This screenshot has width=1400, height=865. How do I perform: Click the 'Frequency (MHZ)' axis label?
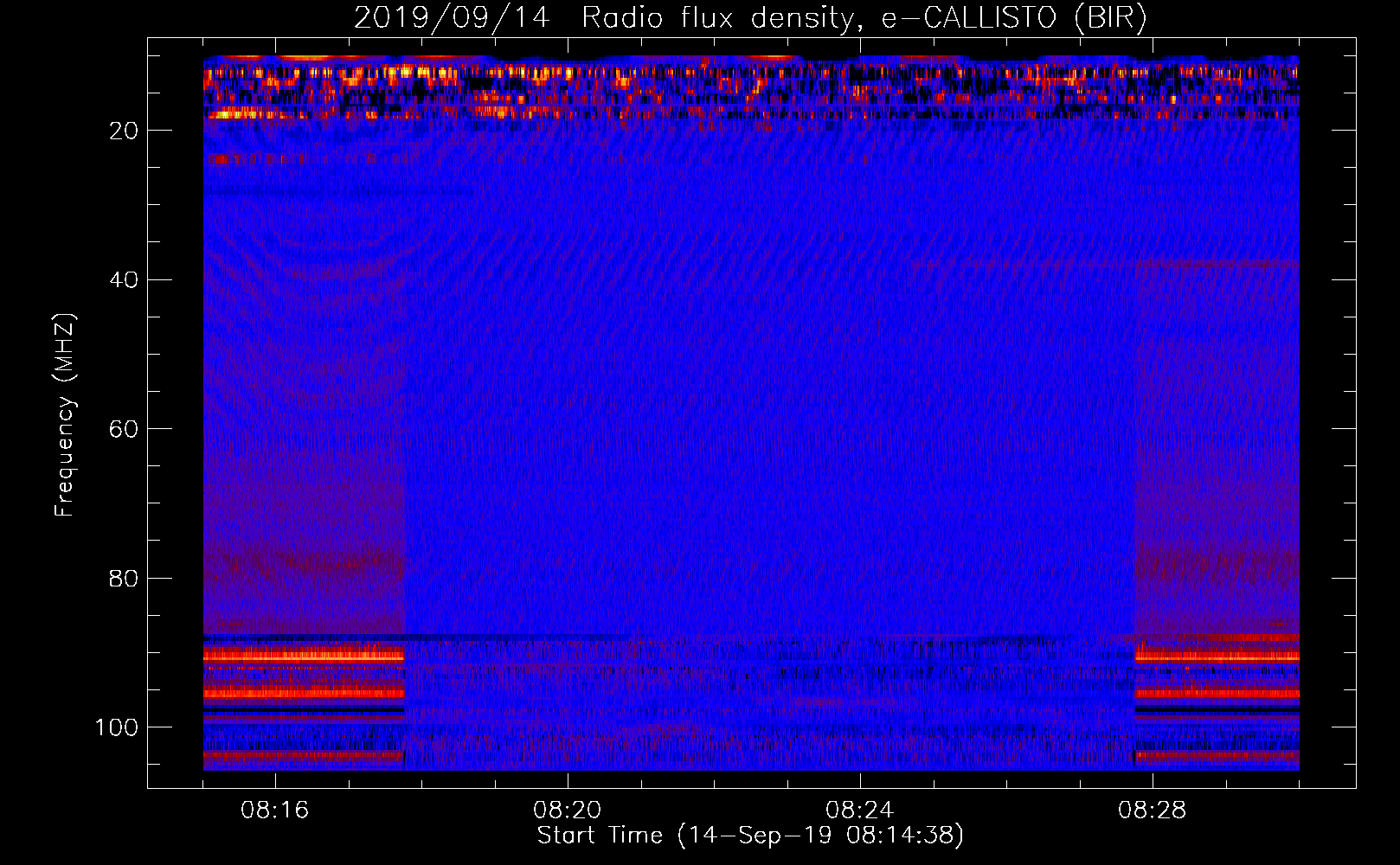[x=65, y=414]
